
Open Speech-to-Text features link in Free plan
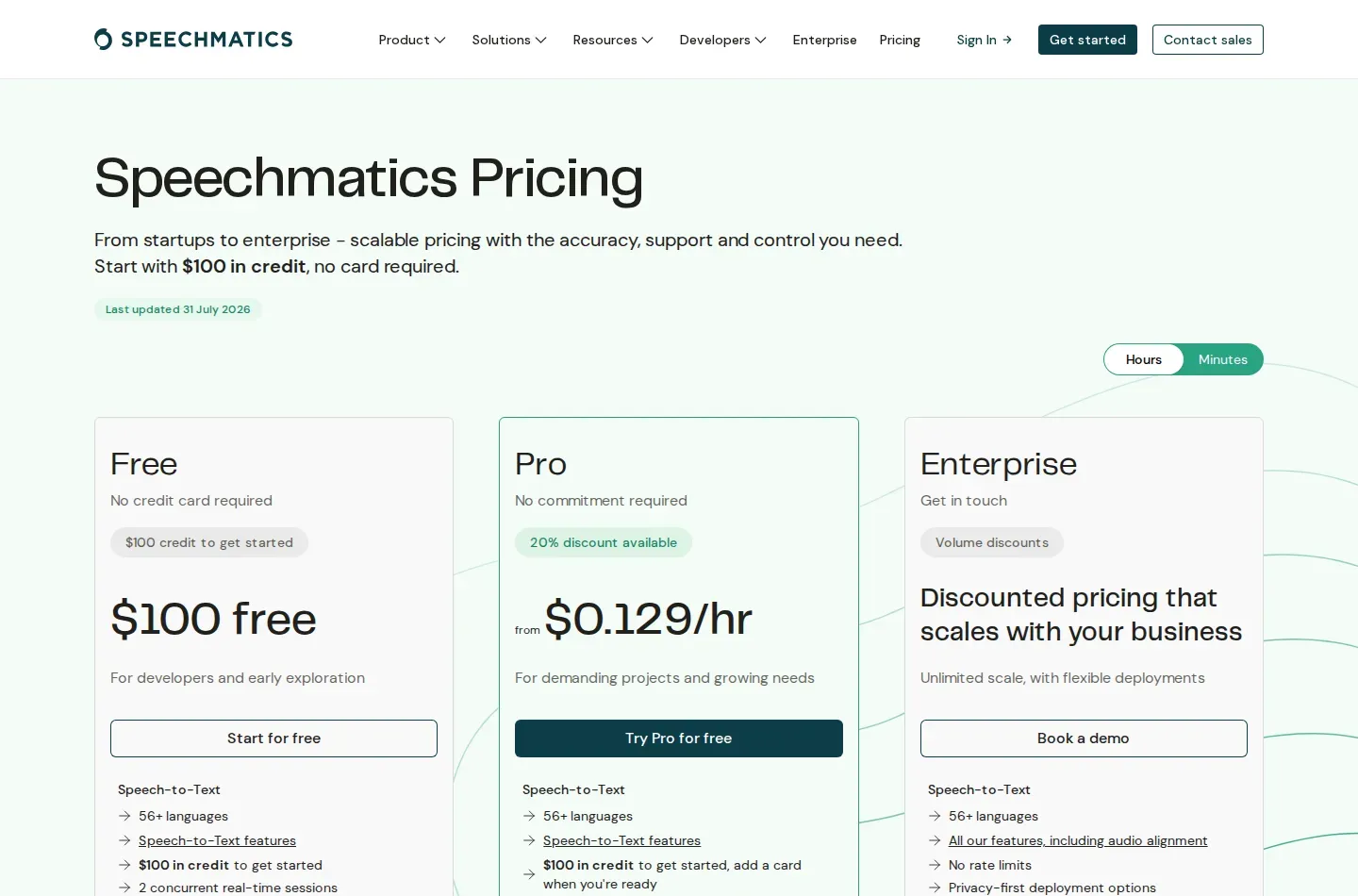pyautogui.click(x=217, y=840)
